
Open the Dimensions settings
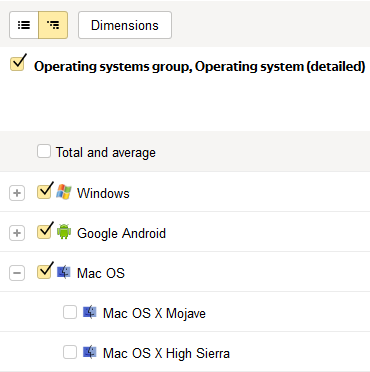(125, 25)
